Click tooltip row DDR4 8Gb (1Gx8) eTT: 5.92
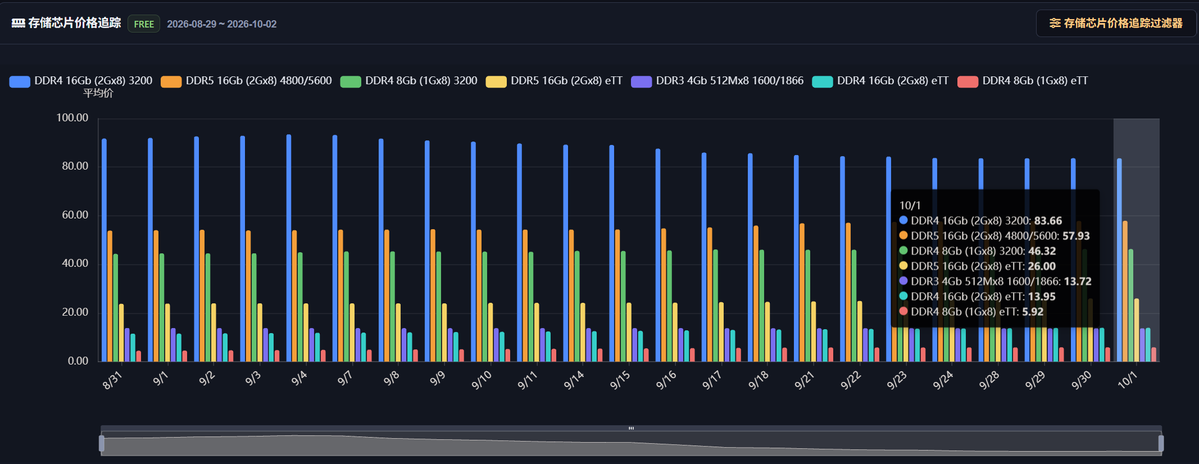Image resolution: width=1199 pixels, height=464 pixels. (972, 311)
